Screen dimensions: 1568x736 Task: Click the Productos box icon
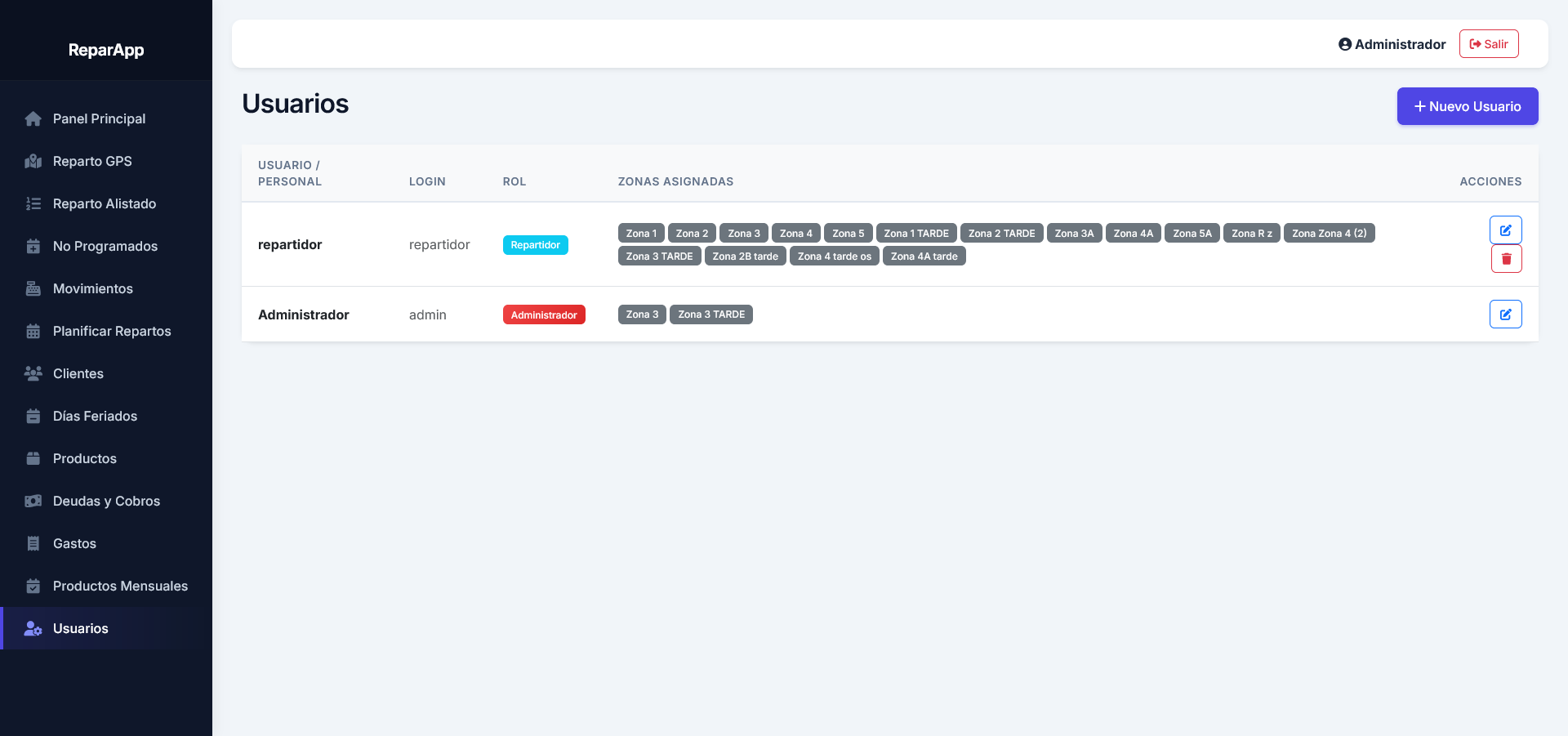pyautogui.click(x=33, y=458)
